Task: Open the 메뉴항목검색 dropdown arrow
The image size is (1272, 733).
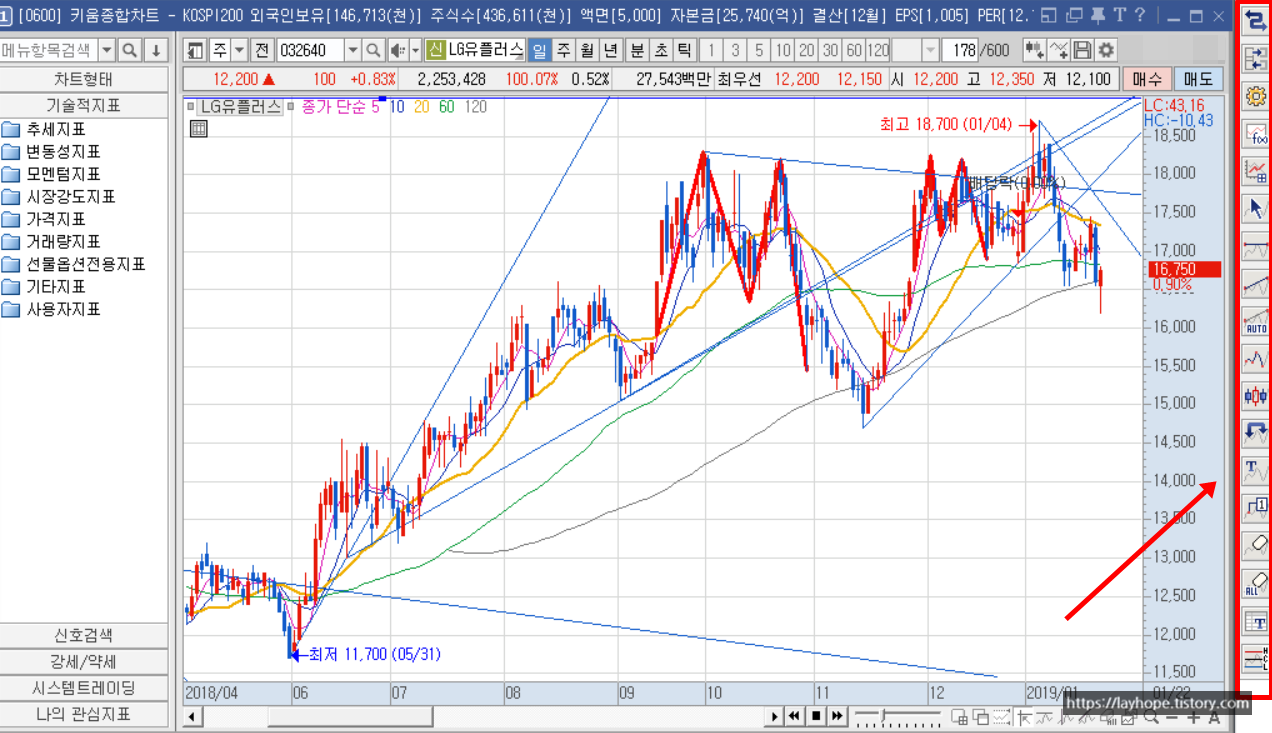Action: (107, 51)
